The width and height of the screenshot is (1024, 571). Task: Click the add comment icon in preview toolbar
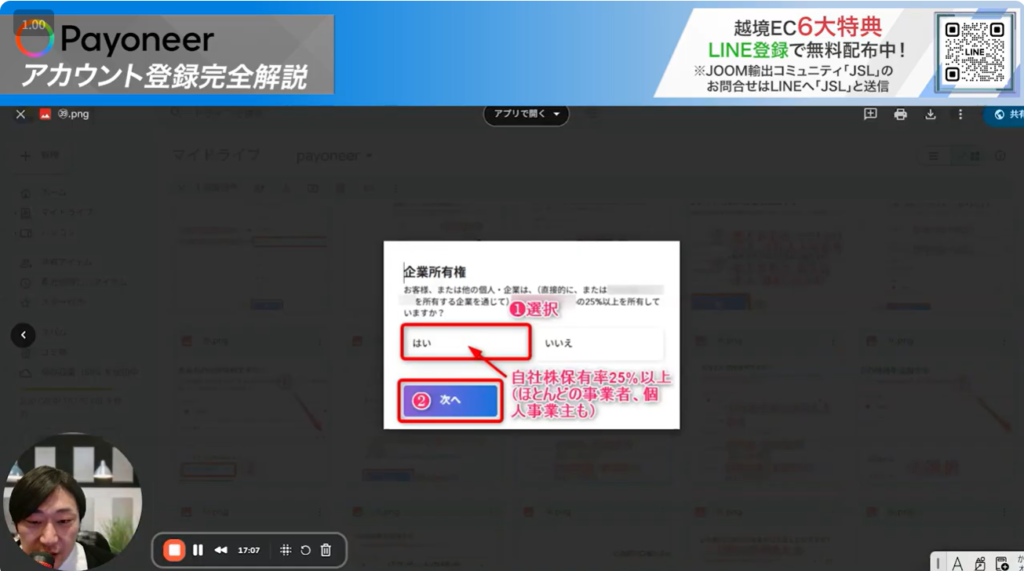pyautogui.click(x=870, y=115)
